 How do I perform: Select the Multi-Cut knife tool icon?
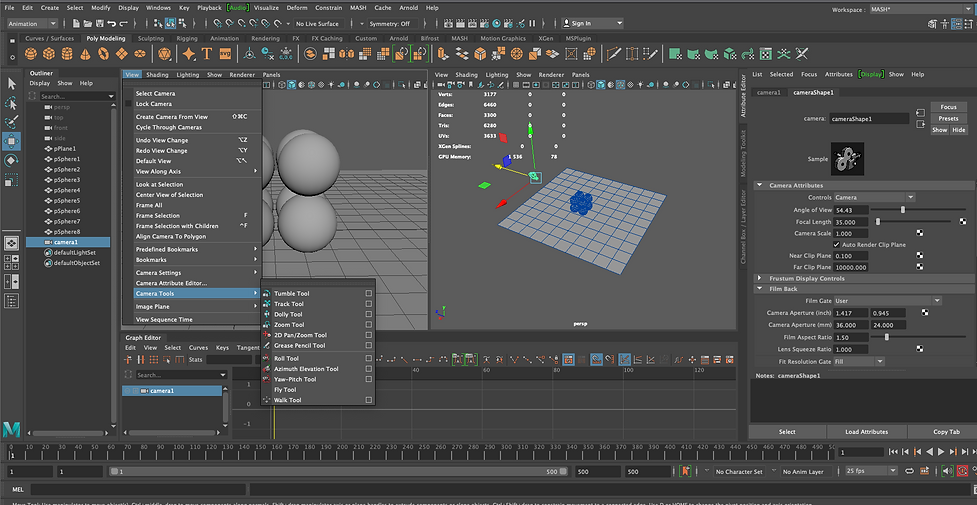[614, 54]
